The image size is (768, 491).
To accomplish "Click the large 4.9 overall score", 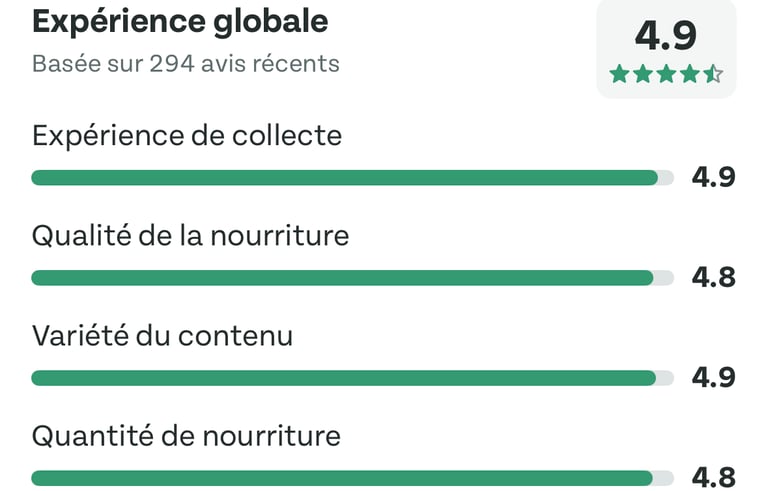I will (666, 36).
